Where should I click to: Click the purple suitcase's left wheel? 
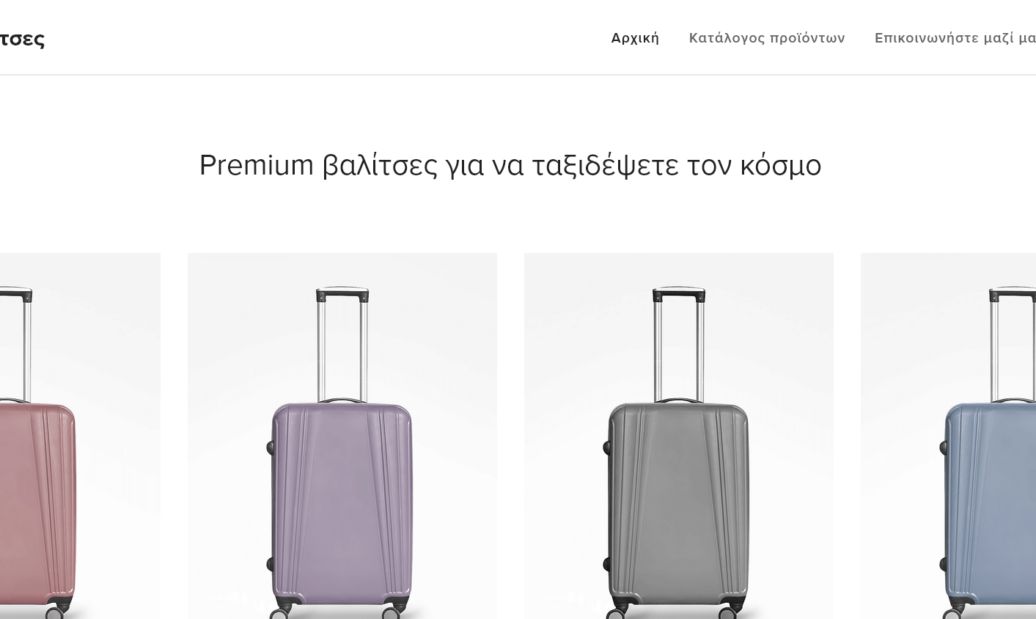coord(280,609)
